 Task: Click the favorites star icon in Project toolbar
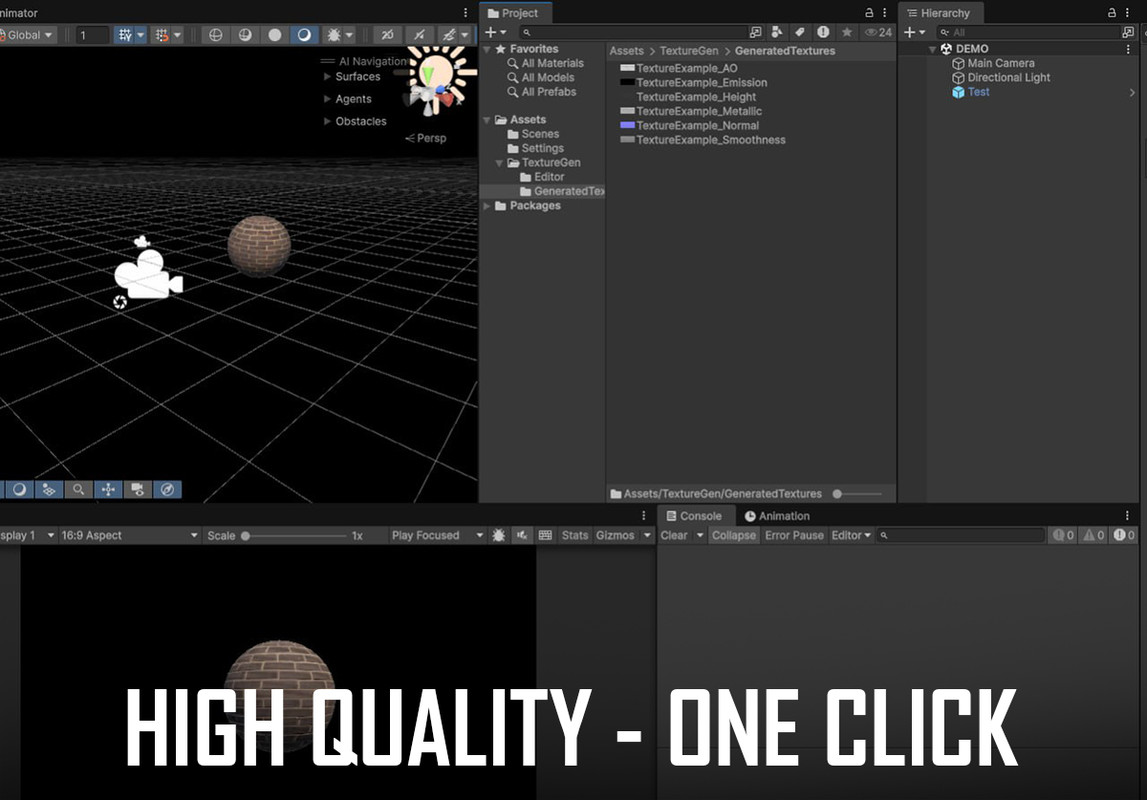846,33
